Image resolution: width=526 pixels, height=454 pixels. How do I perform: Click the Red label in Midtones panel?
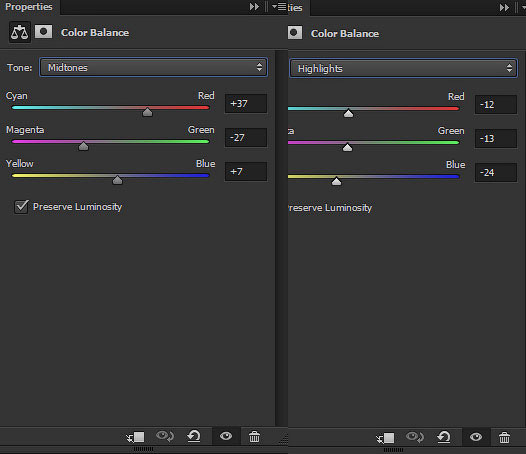206,96
